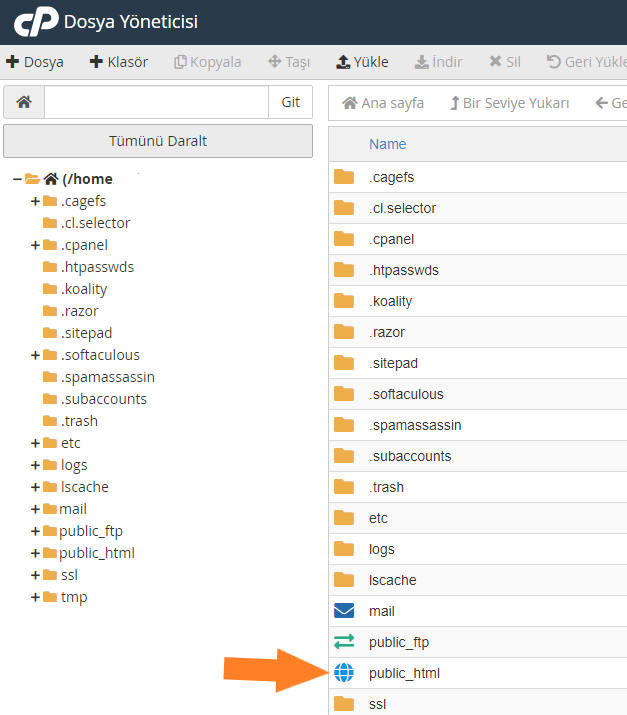The width and height of the screenshot is (627, 715).
Task: Click the path input field
Action: pyautogui.click(x=156, y=103)
